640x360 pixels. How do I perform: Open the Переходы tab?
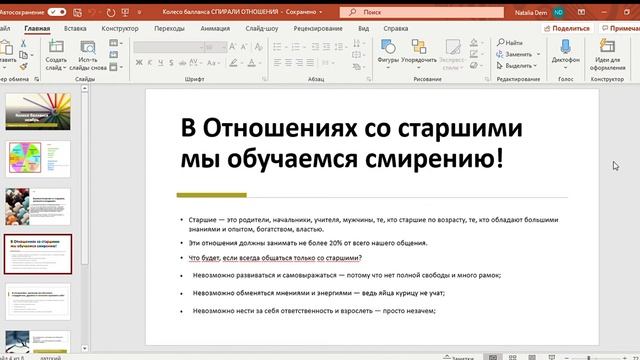[x=169, y=29]
